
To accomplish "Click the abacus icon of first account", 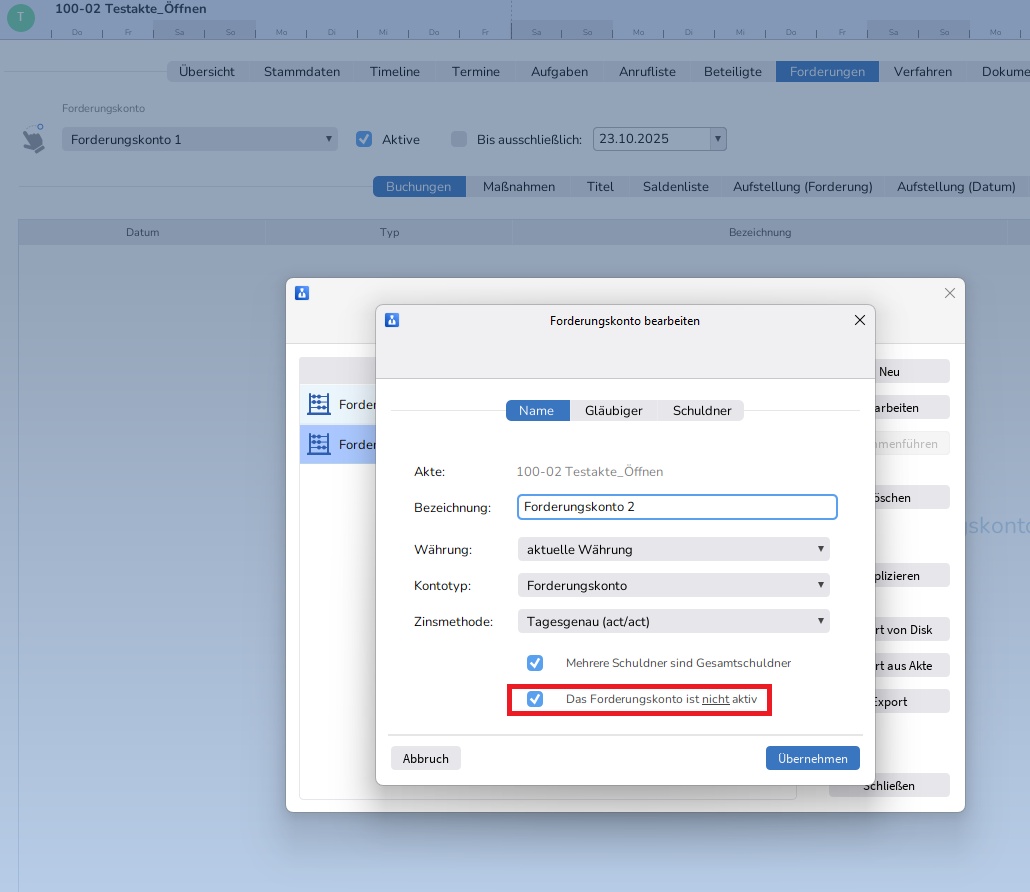I will pyautogui.click(x=319, y=404).
